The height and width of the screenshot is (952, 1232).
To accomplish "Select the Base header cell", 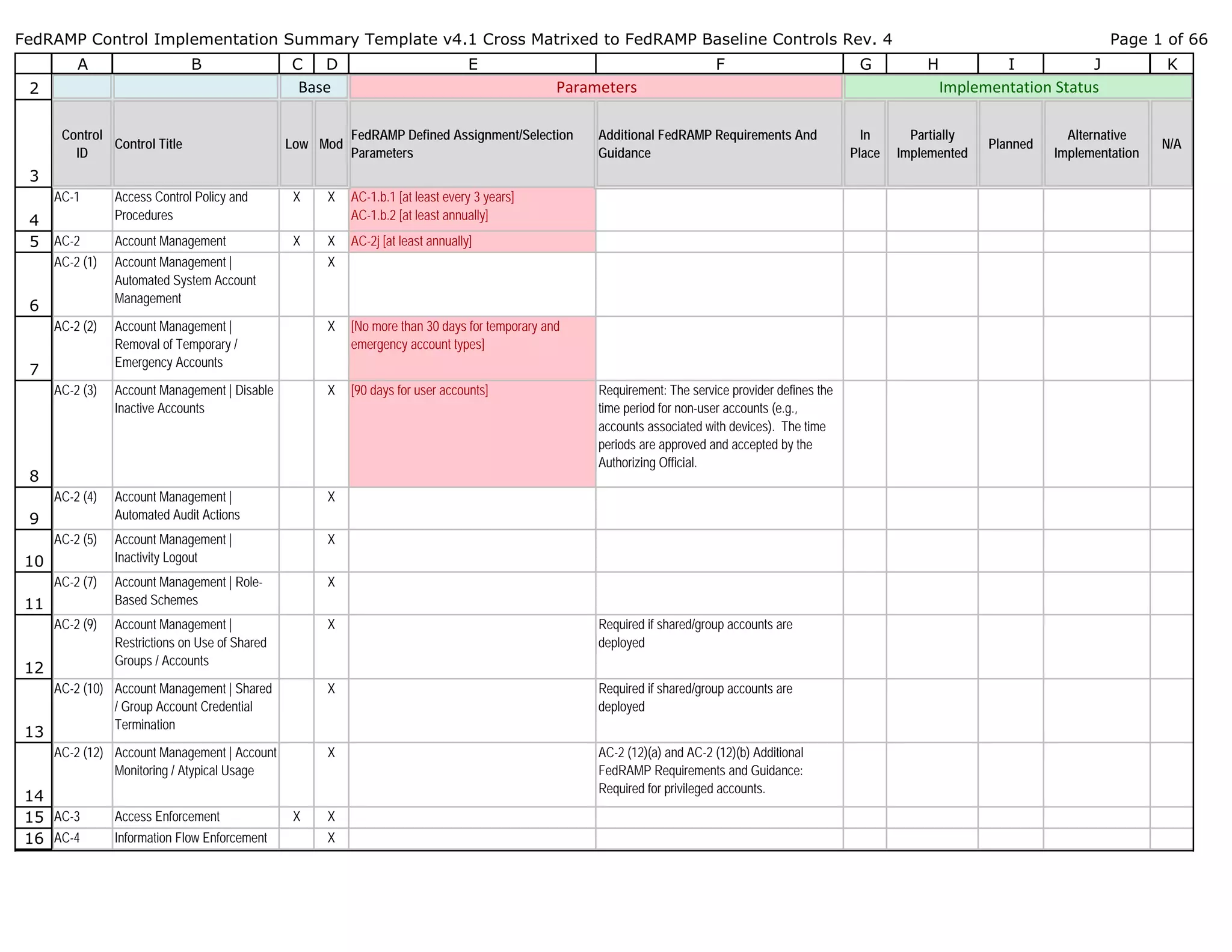I will click(x=314, y=87).
